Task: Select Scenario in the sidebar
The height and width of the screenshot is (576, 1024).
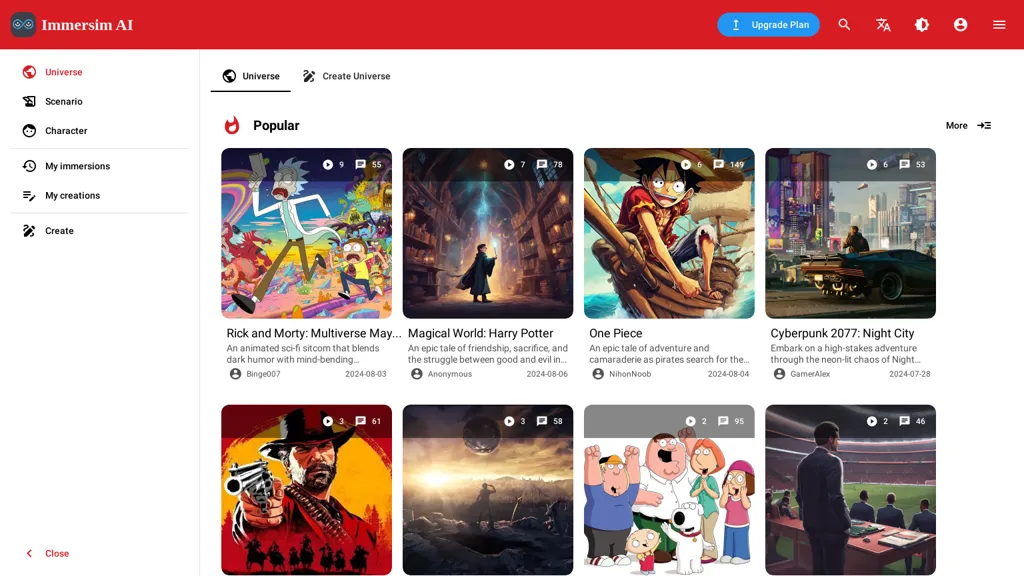Action: [x=99, y=101]
